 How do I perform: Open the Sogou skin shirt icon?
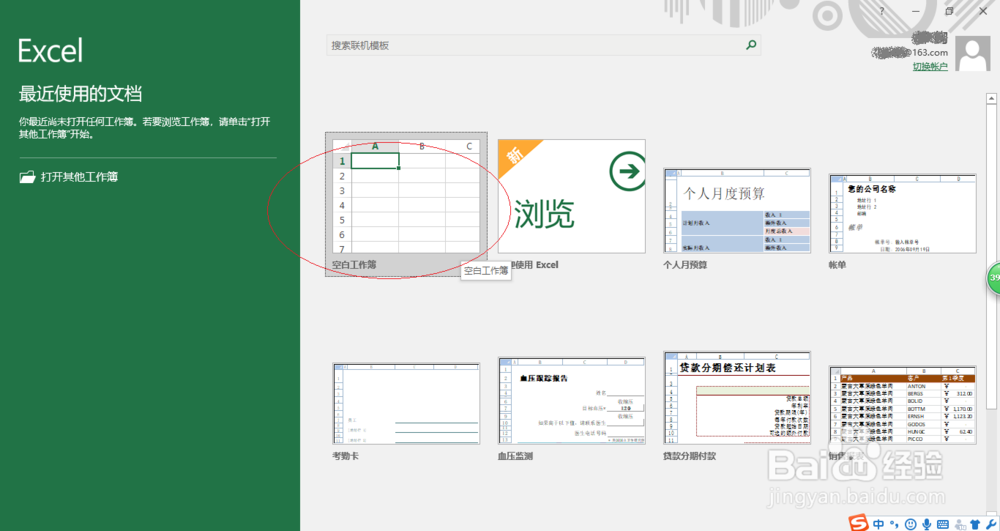[975, 524]
